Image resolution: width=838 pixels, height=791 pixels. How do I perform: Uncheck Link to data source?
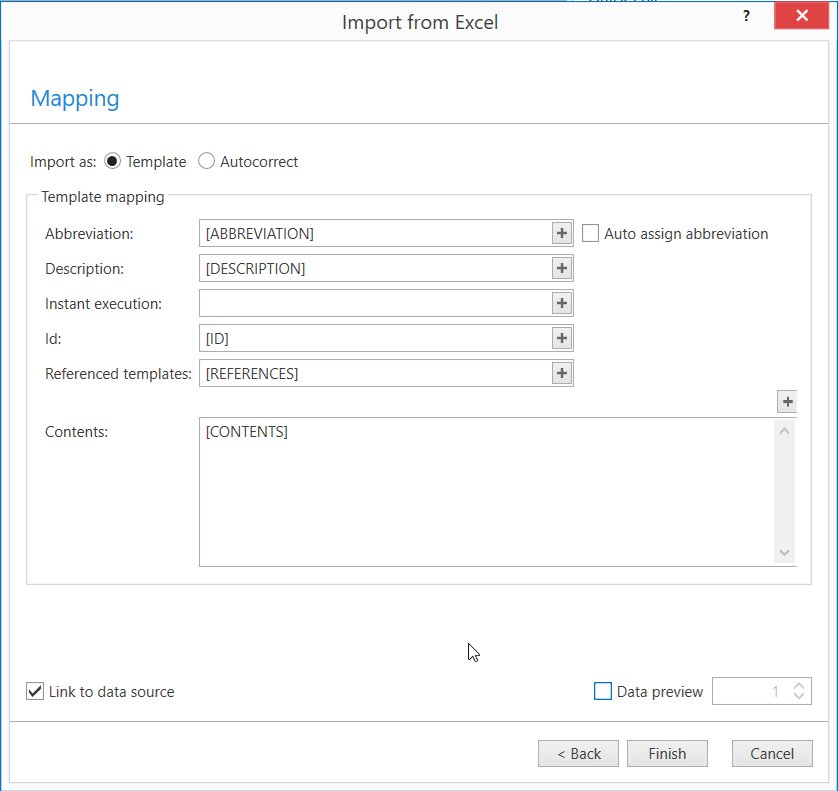(x=35, y=691)
